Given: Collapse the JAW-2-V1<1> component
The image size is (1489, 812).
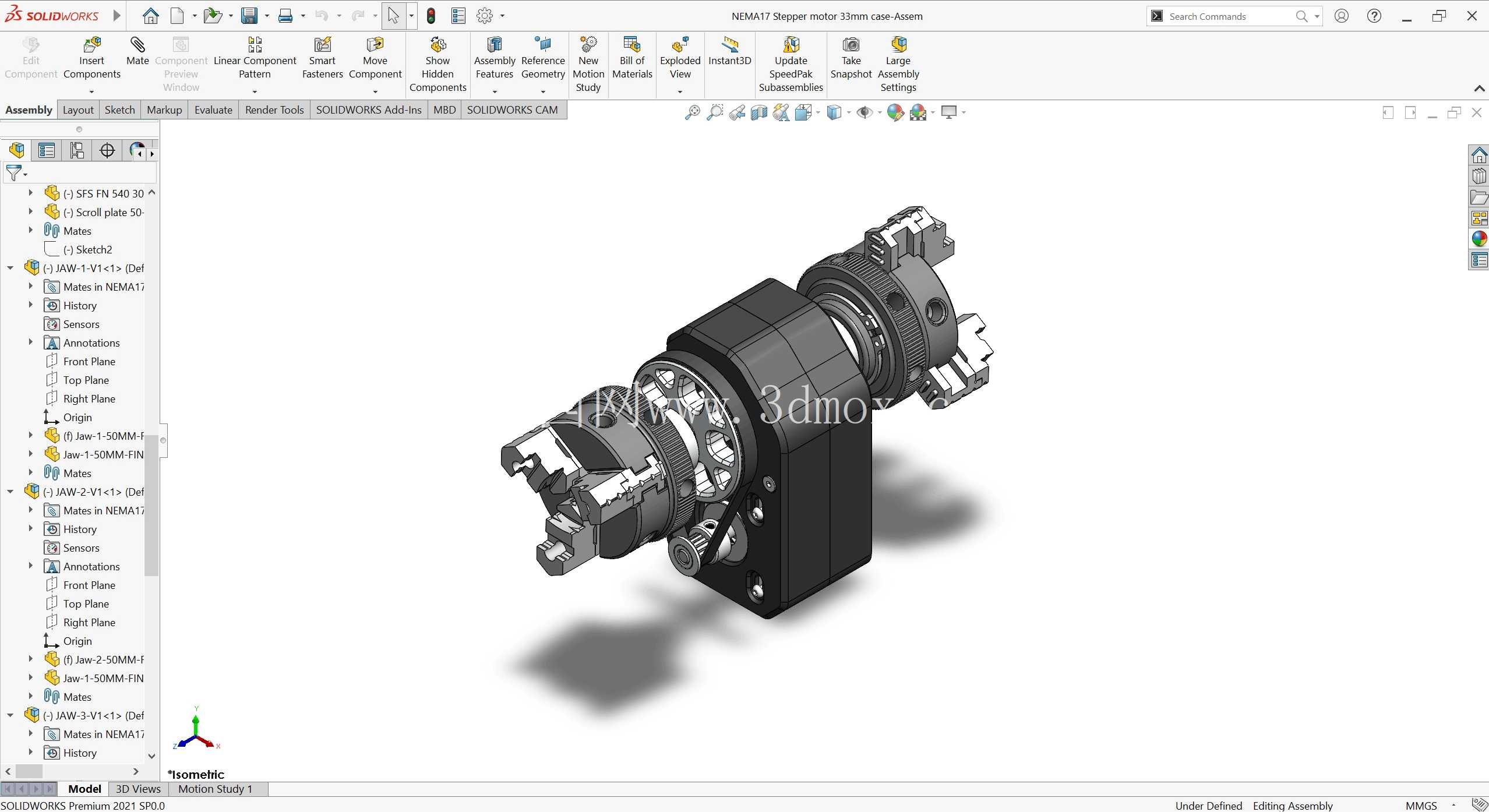Looking at the screenshot, I should (10, 492).
